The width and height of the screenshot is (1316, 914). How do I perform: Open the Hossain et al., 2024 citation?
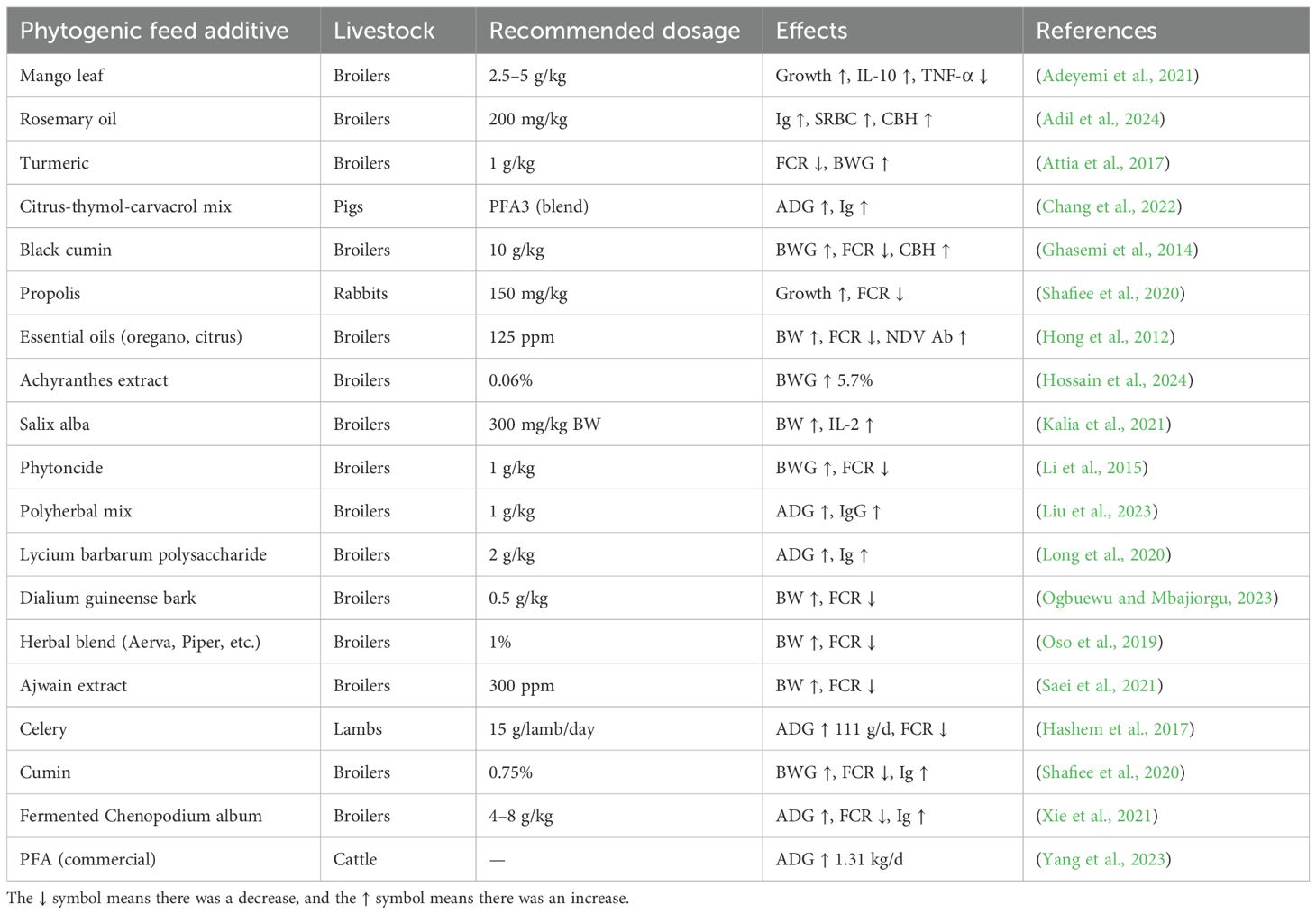pyautogui.click(x=1114, y=380)
